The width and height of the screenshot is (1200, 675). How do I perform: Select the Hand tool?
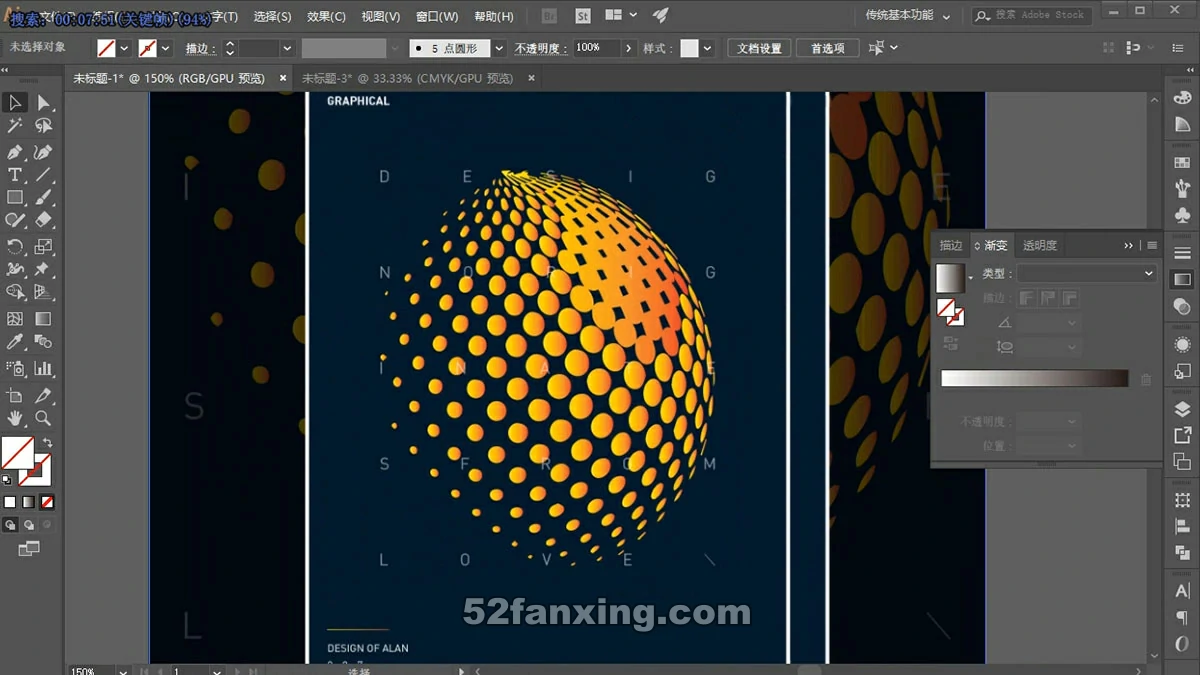coord(15,419)
